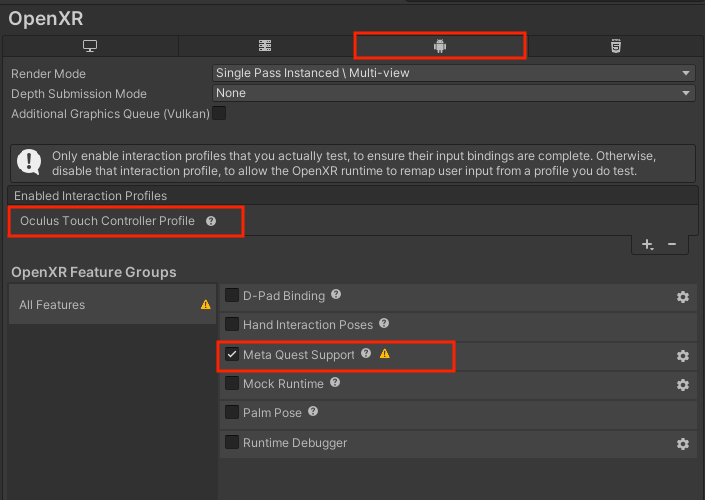Open Mock Runtime settings gear

tap(683, 385)
